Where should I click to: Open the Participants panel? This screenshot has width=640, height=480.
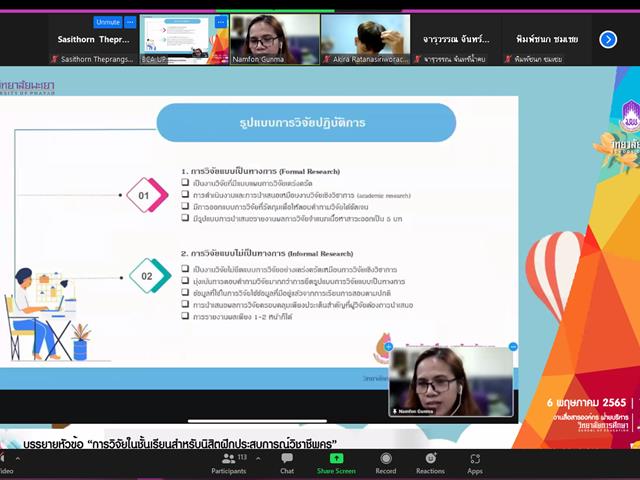tap(229, 464)
